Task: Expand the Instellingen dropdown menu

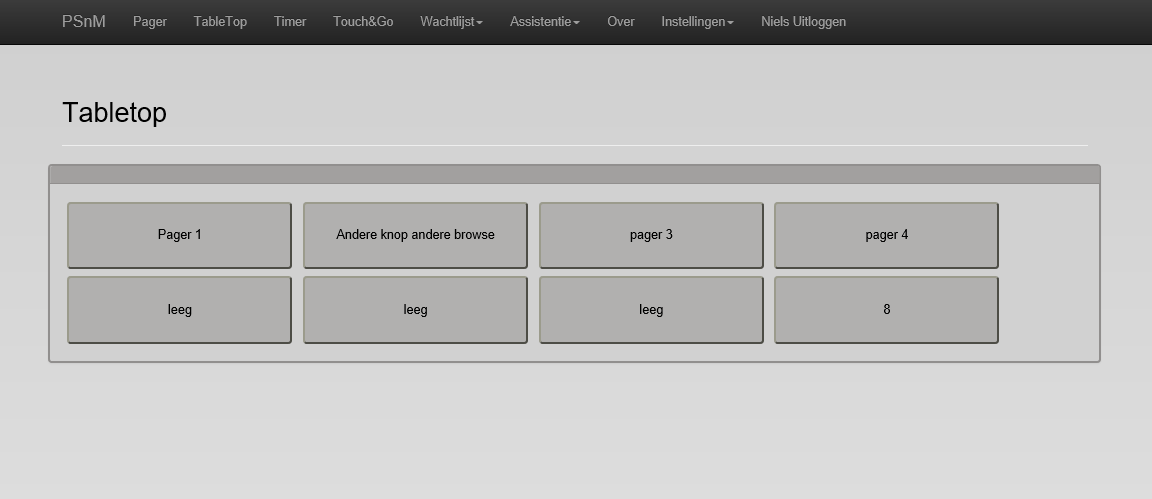Action: point(697,22)
